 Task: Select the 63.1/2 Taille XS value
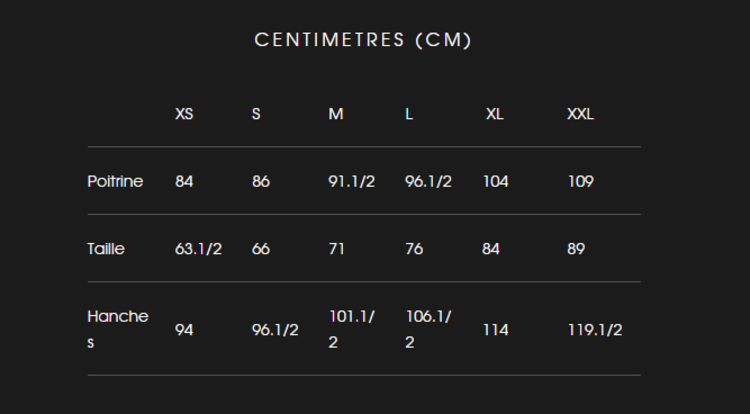point(198,248)
